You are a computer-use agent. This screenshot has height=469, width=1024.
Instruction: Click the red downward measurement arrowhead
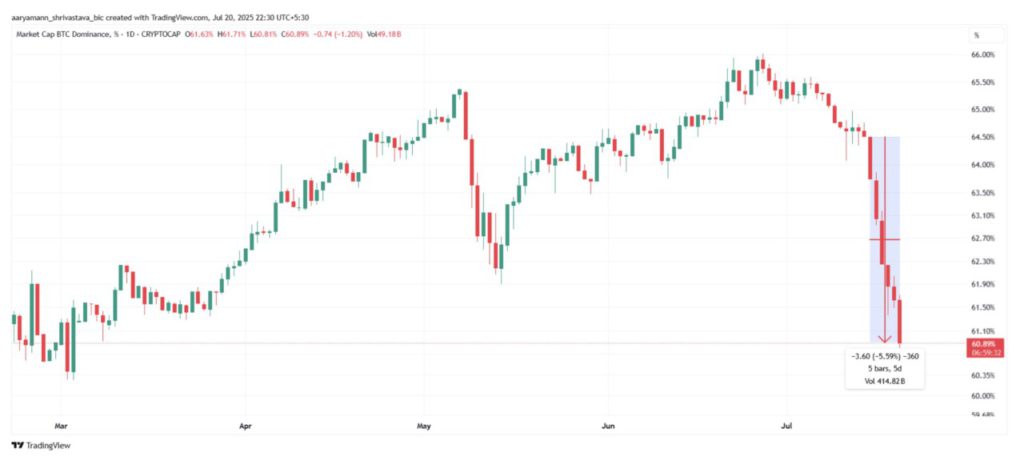[x=884, y=339]
